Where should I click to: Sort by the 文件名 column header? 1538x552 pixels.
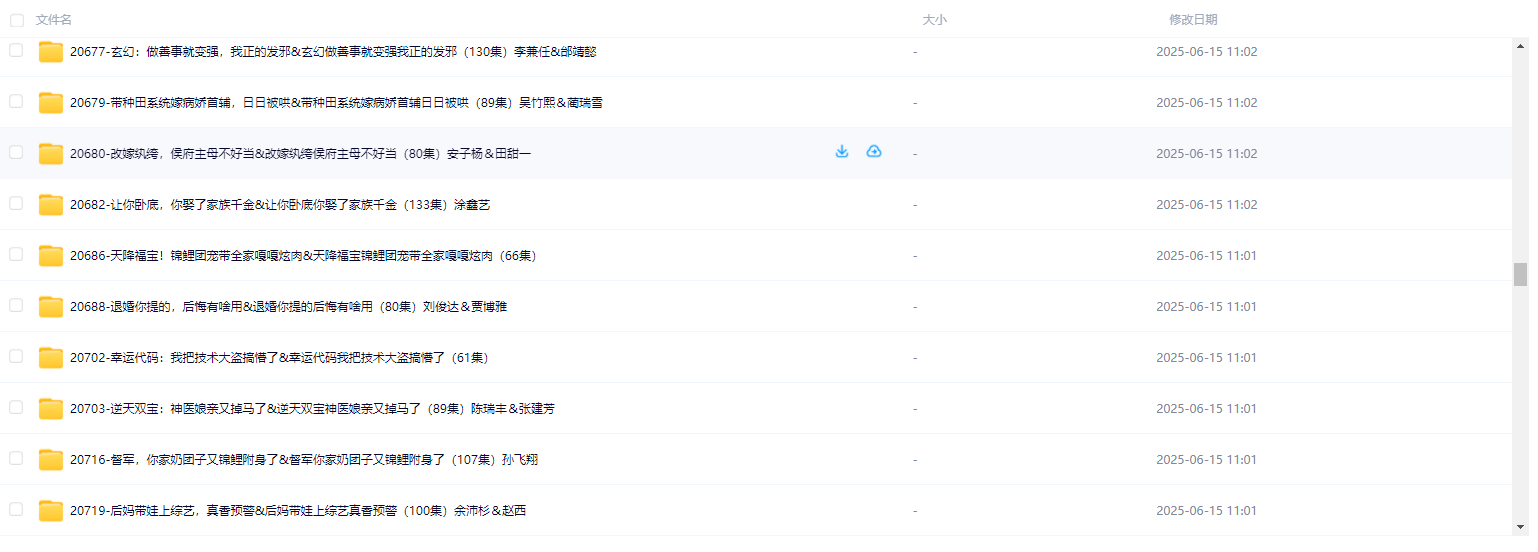(x=53, y=20)
